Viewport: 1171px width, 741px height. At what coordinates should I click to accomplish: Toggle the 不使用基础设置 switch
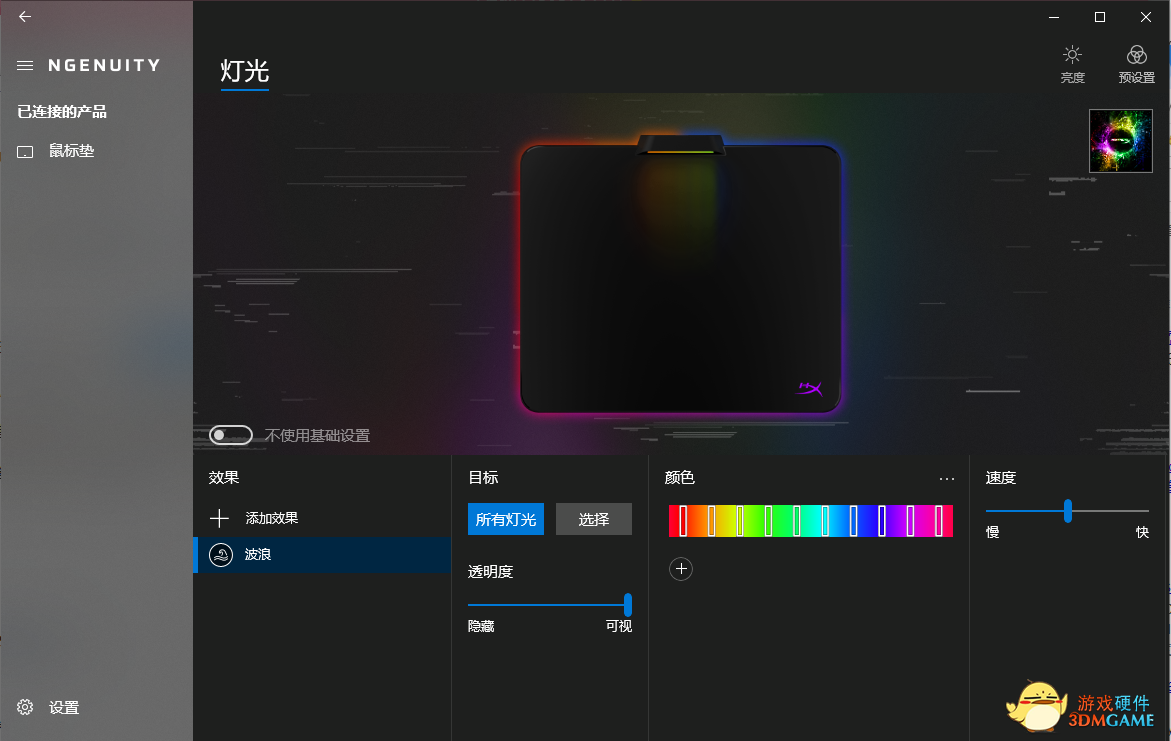click(231, 435)
